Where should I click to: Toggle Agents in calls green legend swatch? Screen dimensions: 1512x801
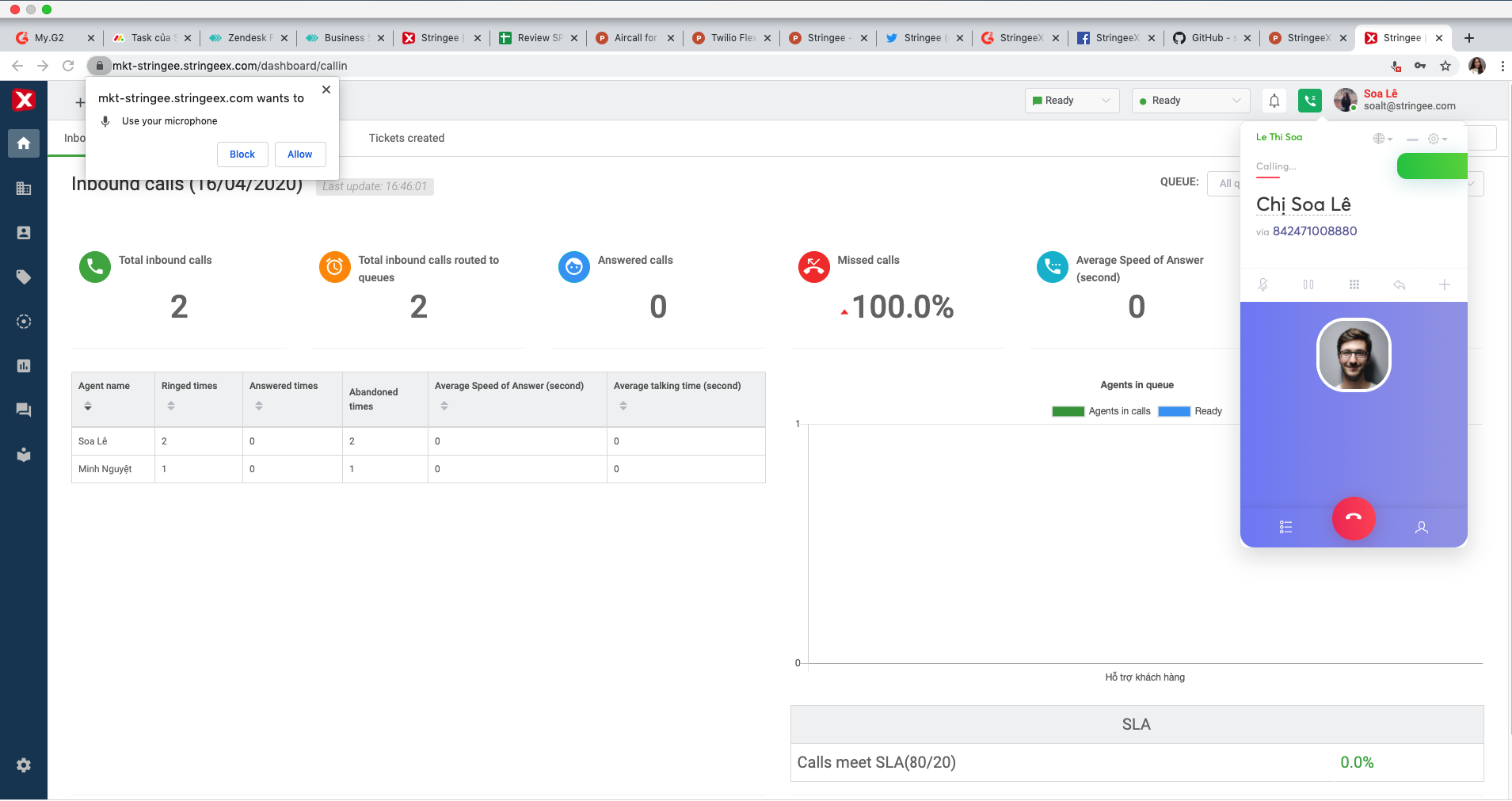[1068, 411]
